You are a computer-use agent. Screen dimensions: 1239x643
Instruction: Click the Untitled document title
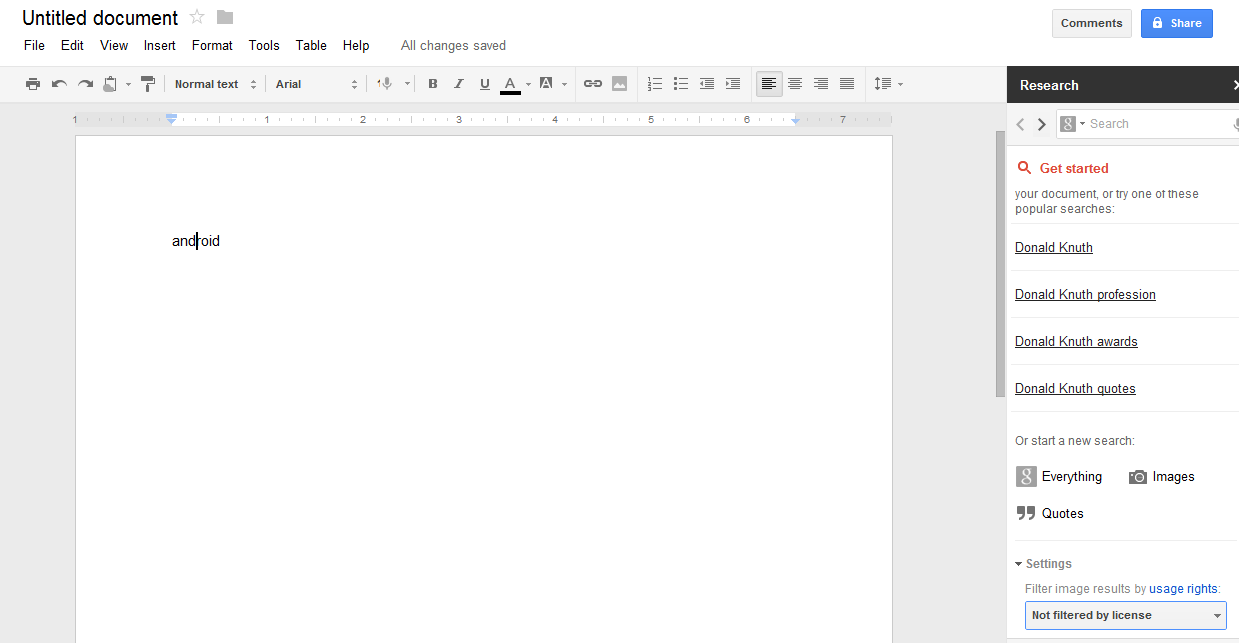coord(100,18)
